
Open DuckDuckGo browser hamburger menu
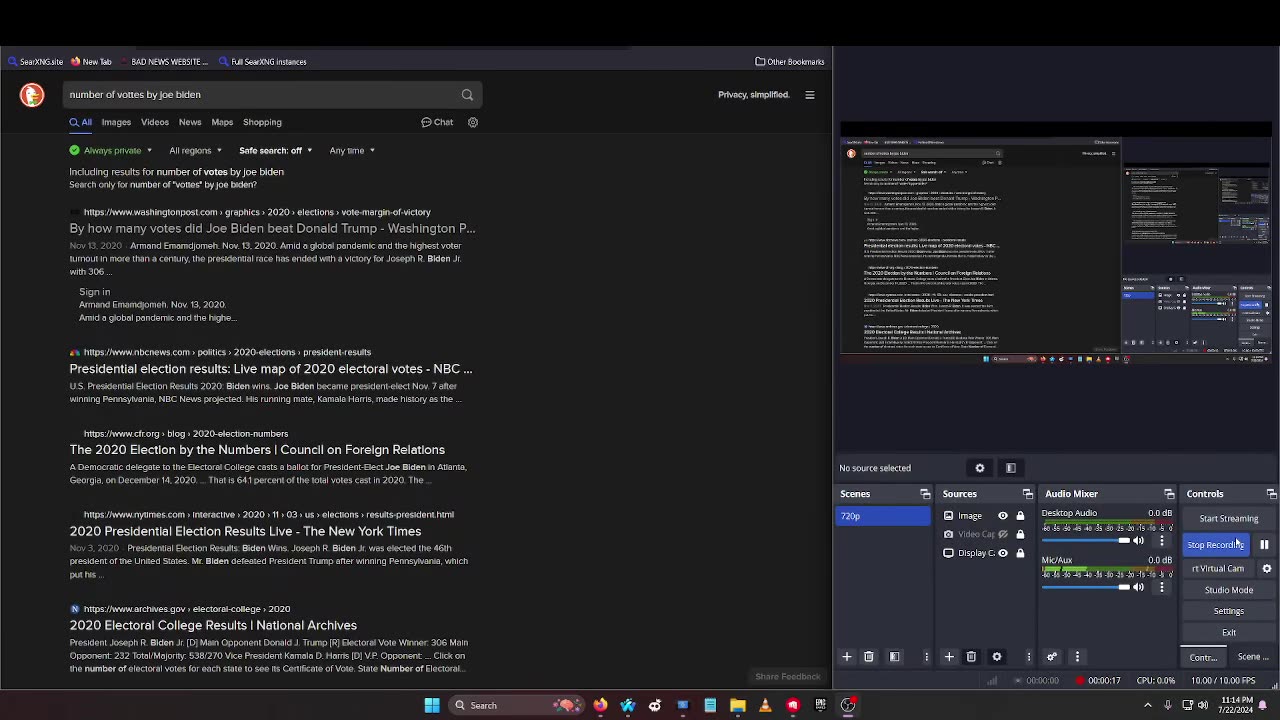point(810,95)
